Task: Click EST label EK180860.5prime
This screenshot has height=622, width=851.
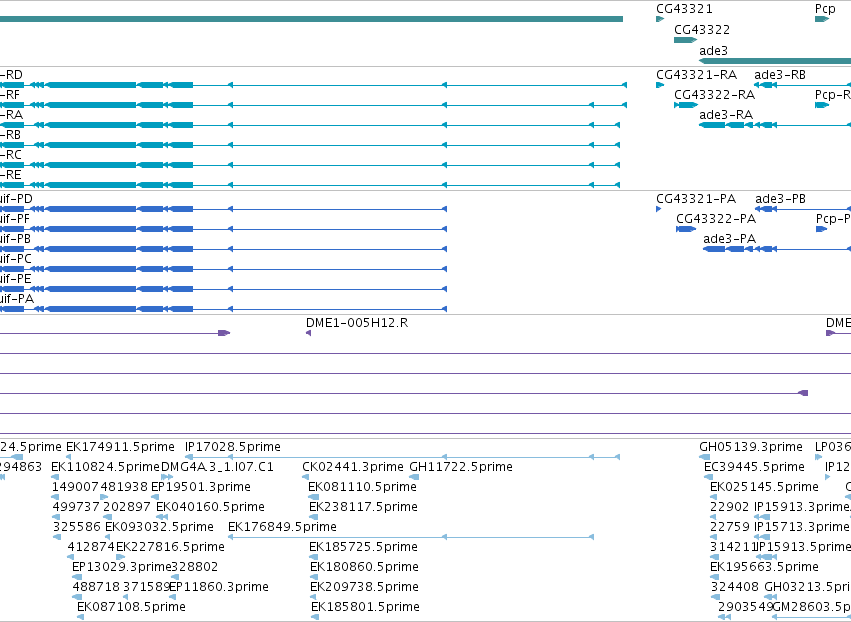Action: click(364, 568)
